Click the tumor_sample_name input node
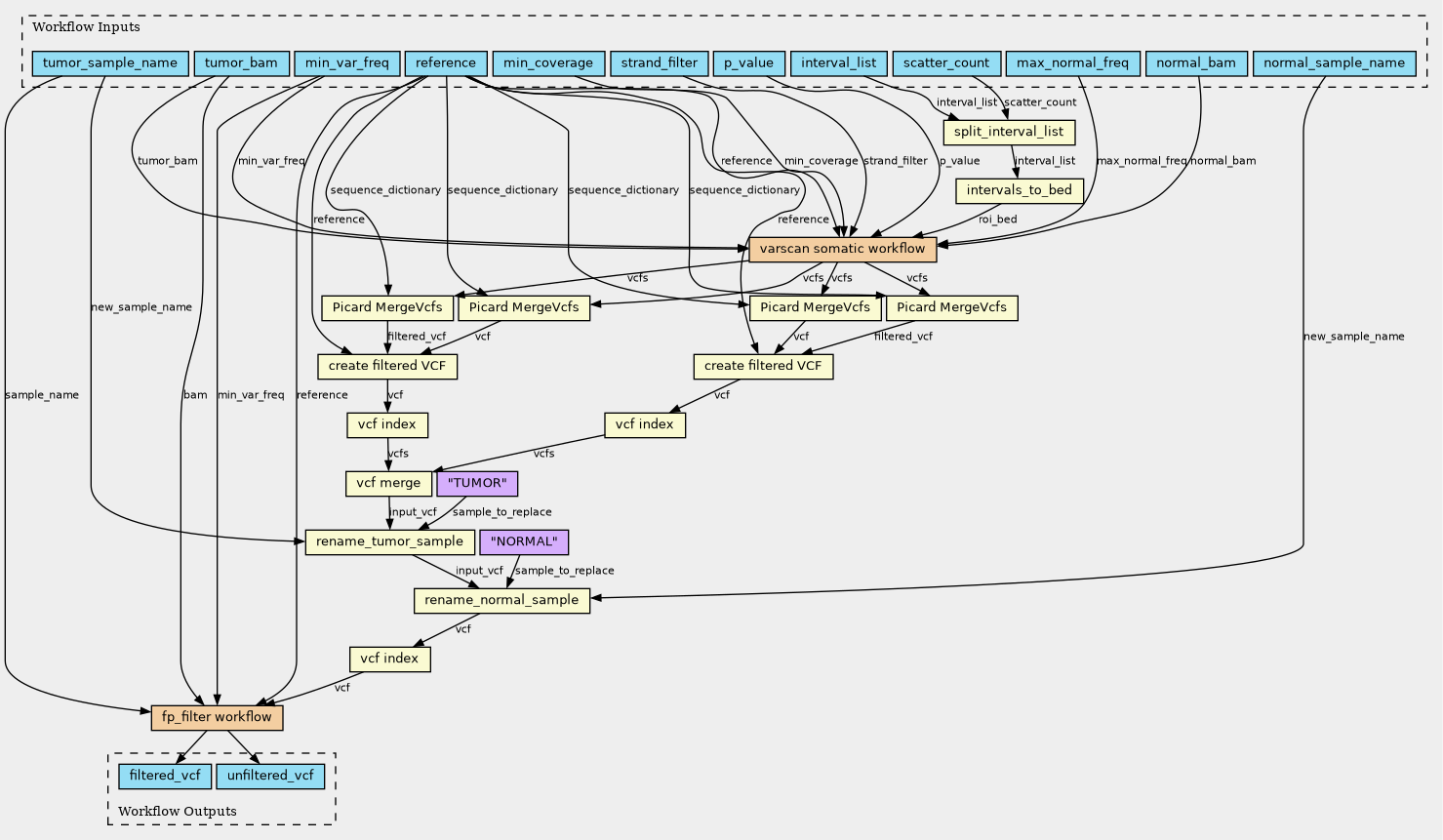This screenshot has width=1443, height=840. coord(109,63)
